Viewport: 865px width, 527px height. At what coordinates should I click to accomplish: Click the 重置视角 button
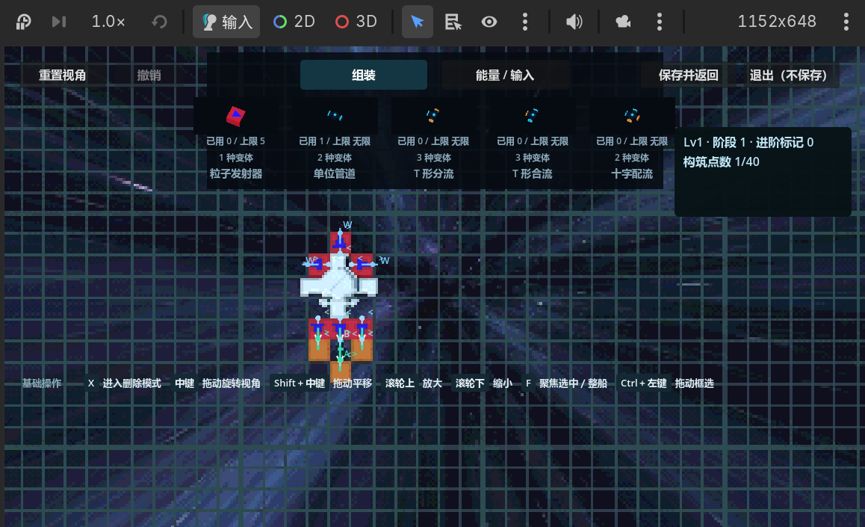(x=62, y=75)
